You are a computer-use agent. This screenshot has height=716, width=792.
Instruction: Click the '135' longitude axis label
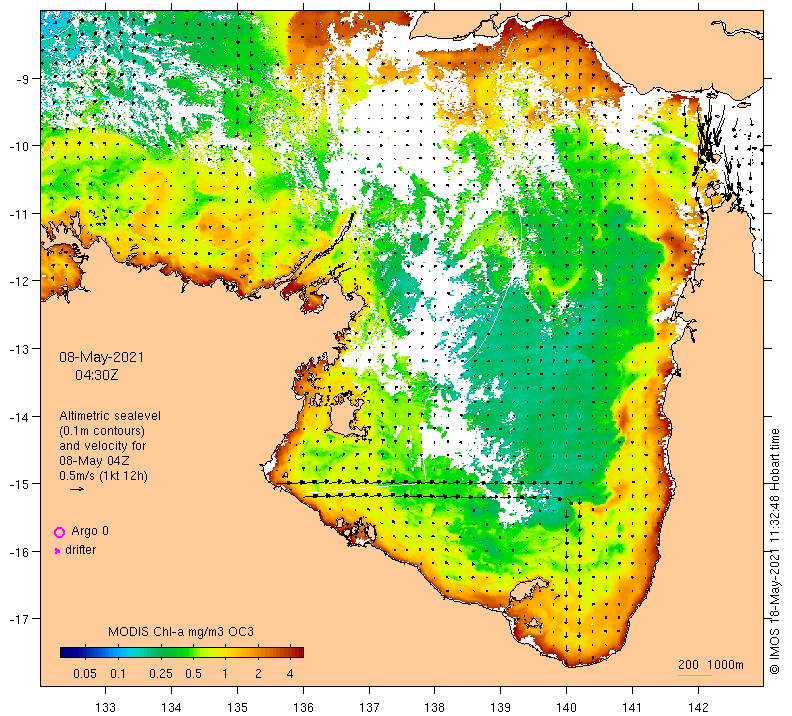[237, 707]
